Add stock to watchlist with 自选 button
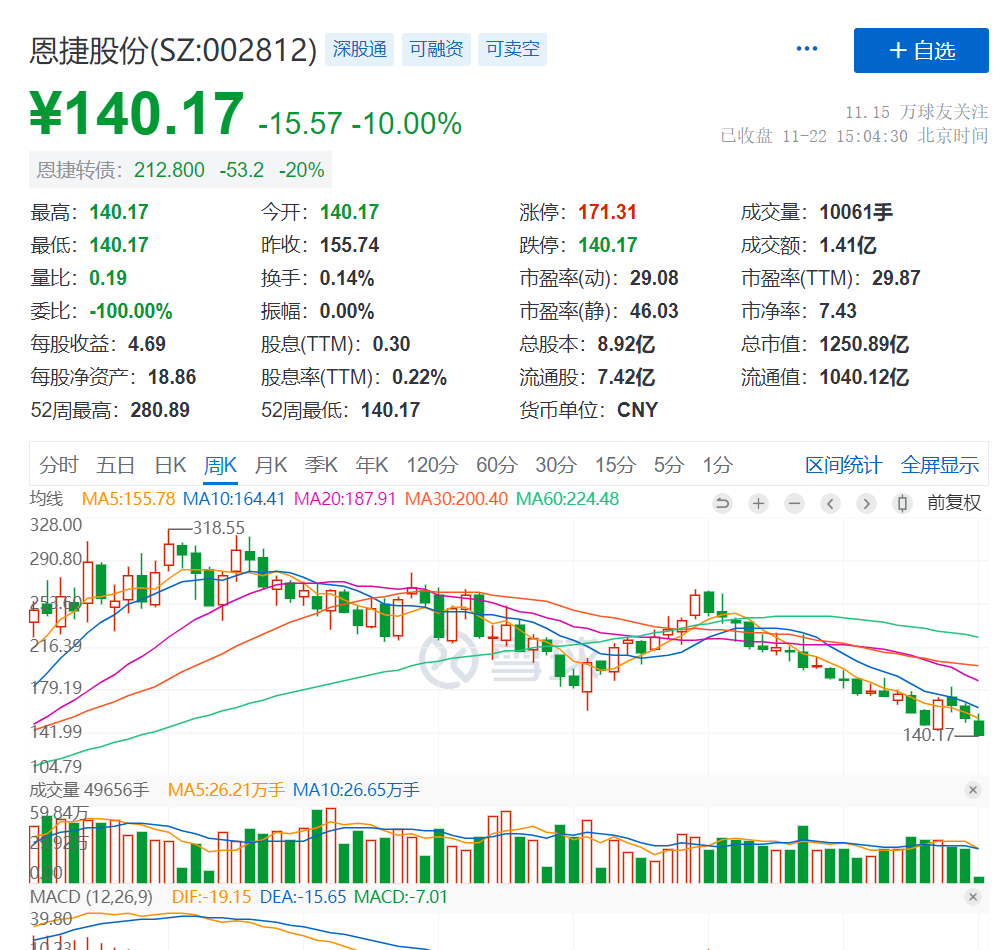Image resolution: width=1000 pixels, height=950 pixels. 921,50
